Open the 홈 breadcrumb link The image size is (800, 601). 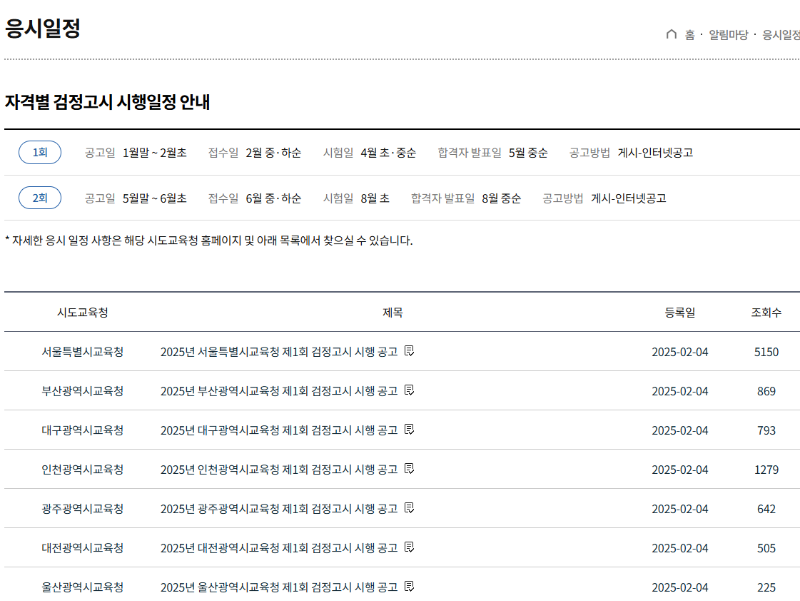(690, 35)
